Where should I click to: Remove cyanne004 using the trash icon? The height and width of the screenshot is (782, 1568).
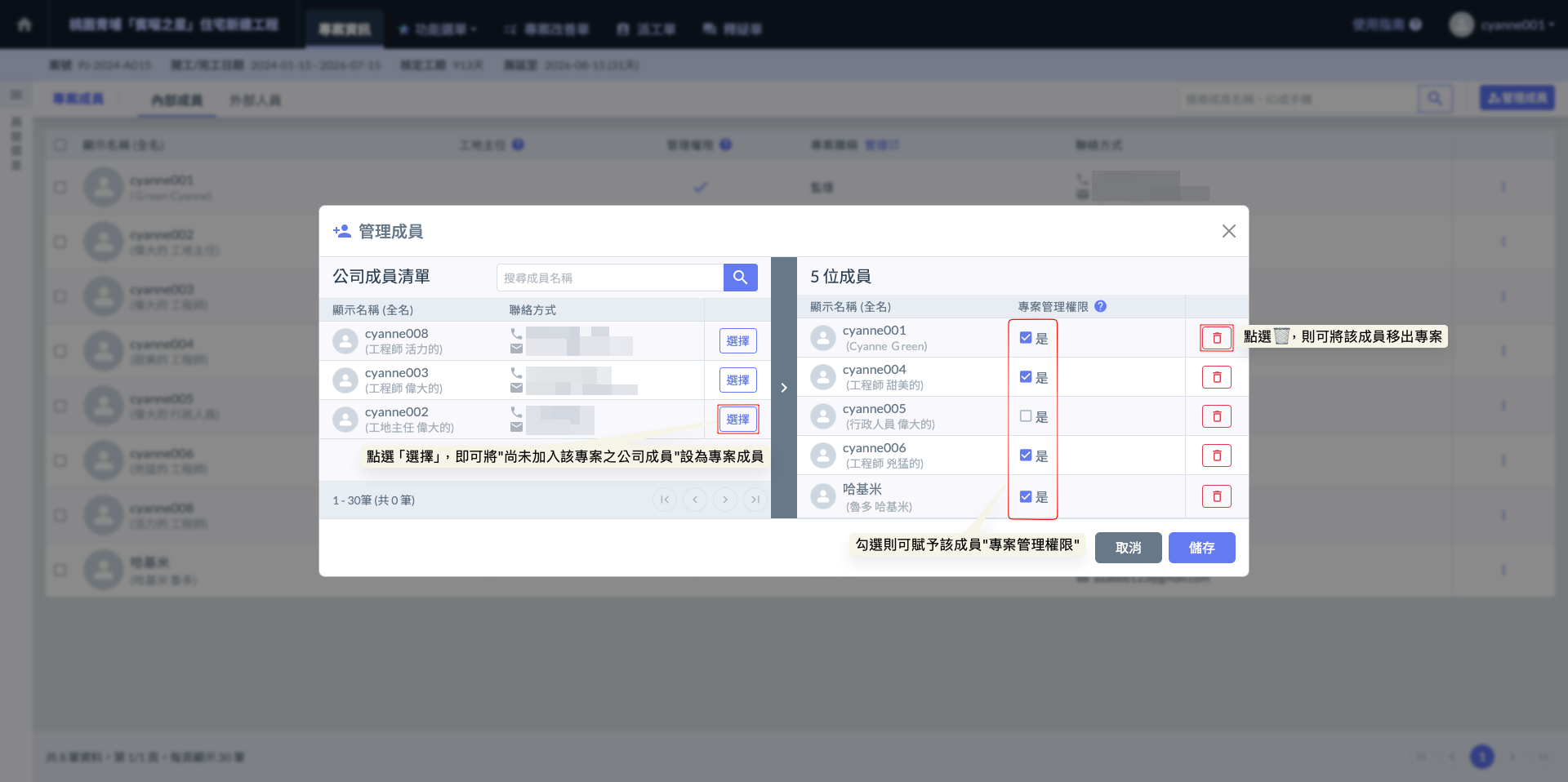tap(1216, 377)
